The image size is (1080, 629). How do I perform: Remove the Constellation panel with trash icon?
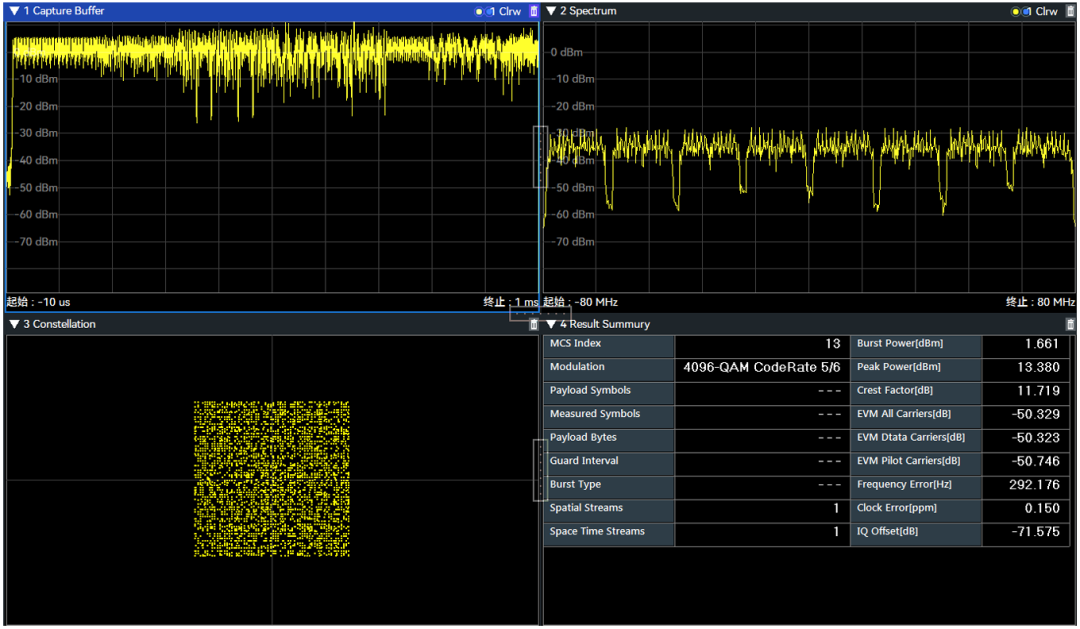[x=533, y=324]
